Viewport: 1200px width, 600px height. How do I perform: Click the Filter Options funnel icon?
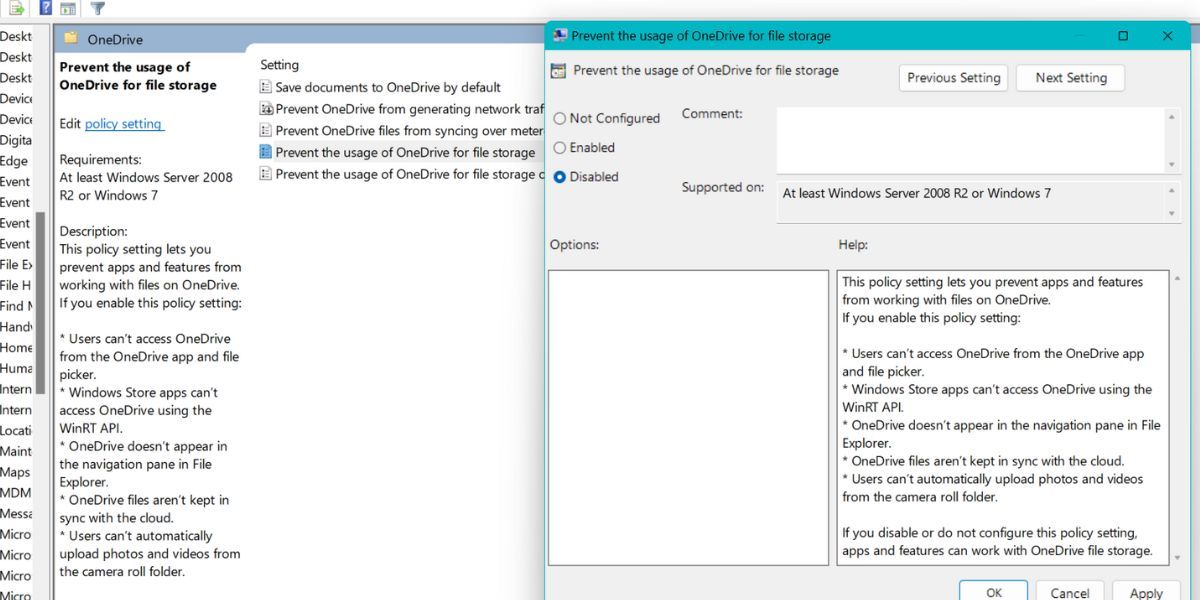97,8
